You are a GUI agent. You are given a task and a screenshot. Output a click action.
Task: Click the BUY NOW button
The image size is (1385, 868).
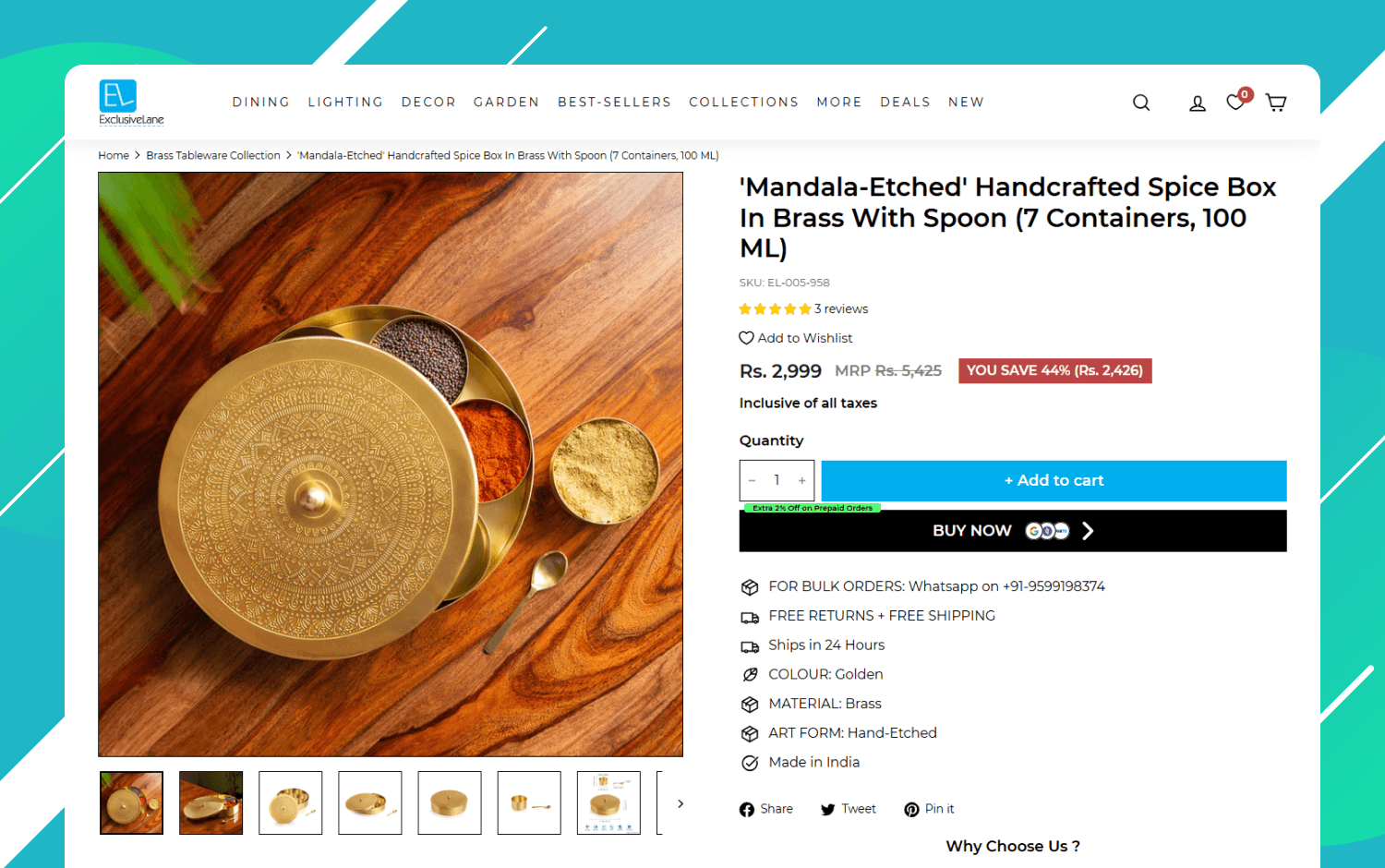(1013, 531)
